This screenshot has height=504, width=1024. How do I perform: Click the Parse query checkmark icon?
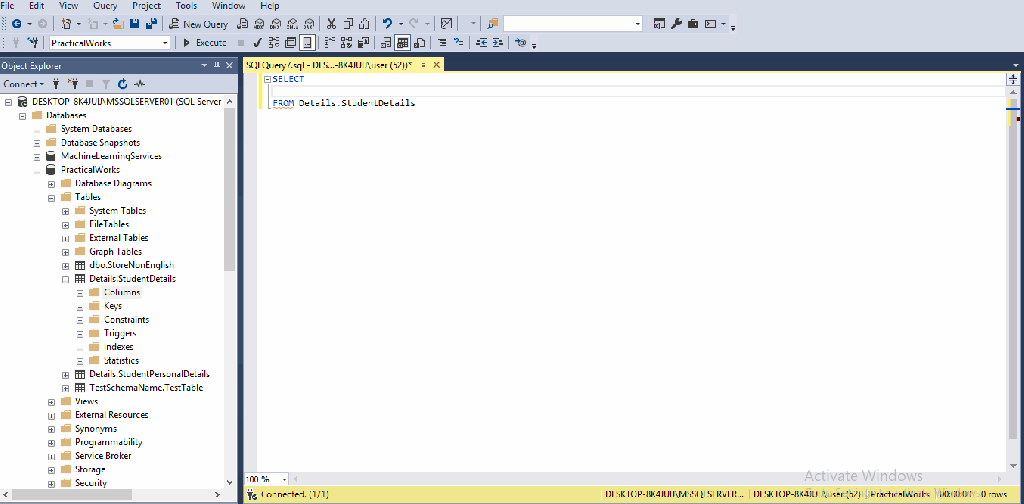(257, 43)
